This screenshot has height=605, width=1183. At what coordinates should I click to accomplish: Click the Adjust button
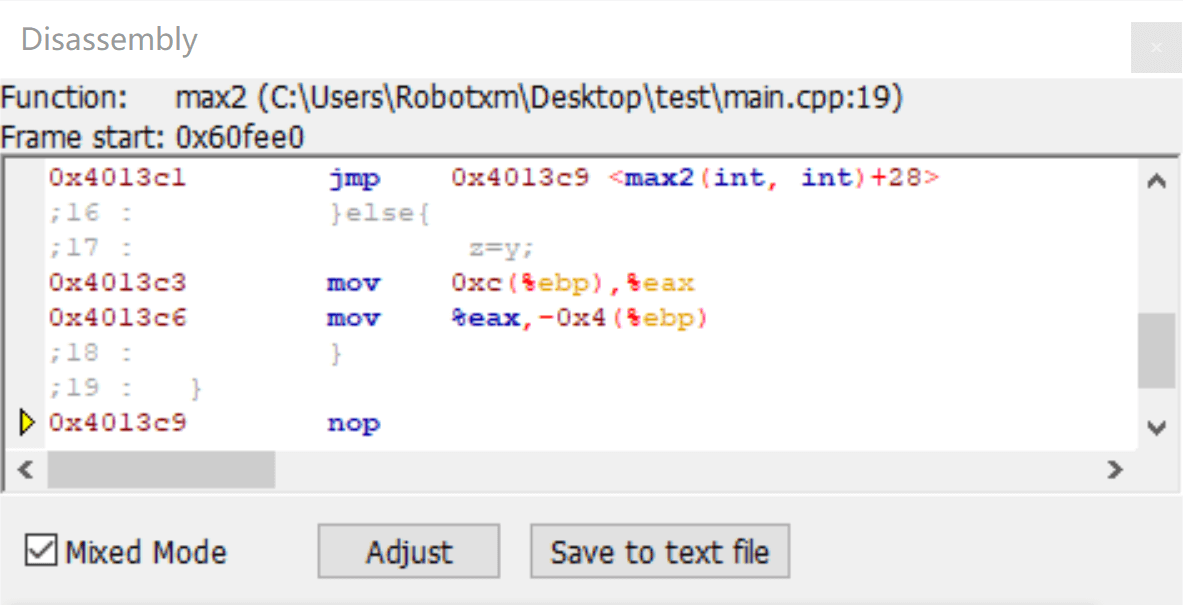point(408,552)
